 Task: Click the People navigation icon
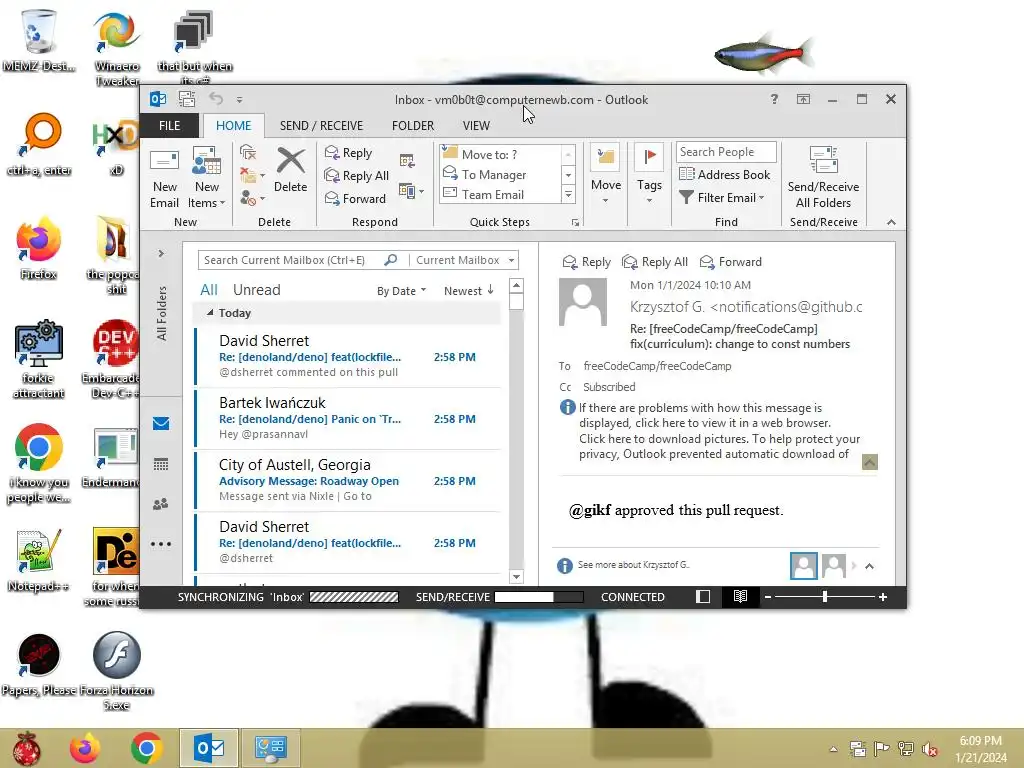point(161,504)
